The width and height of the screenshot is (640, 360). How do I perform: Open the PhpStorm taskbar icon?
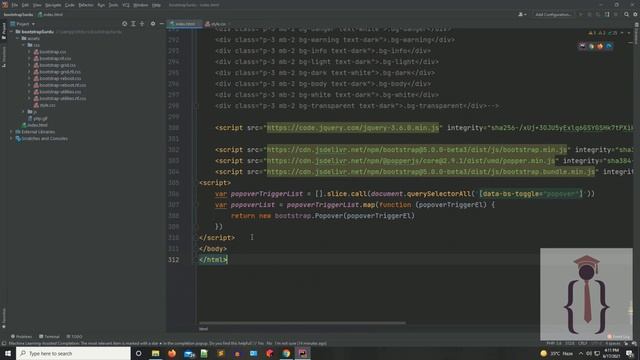click(x=302, y=353)
